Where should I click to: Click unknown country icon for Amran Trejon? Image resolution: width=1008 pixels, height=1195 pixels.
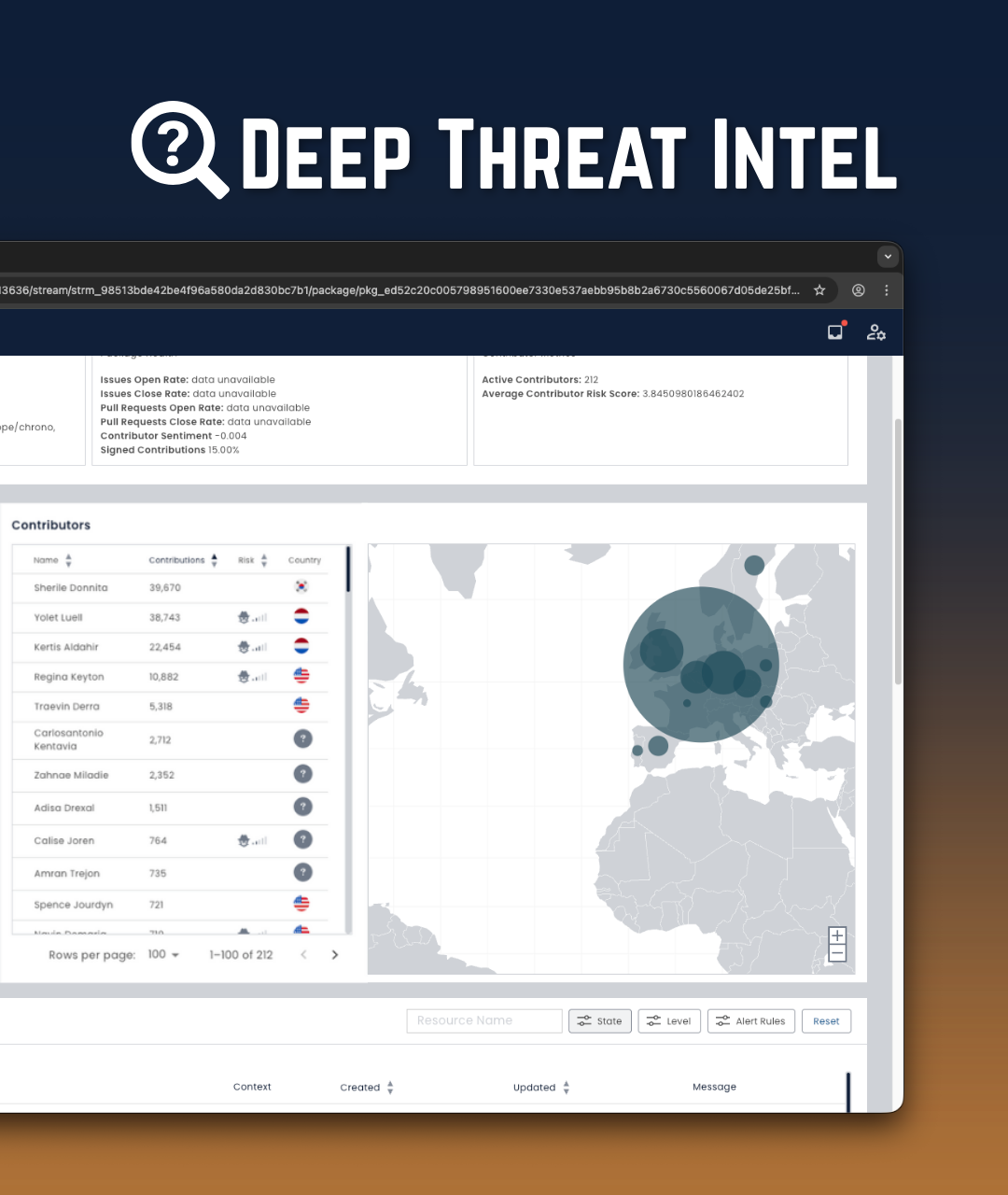302,872
